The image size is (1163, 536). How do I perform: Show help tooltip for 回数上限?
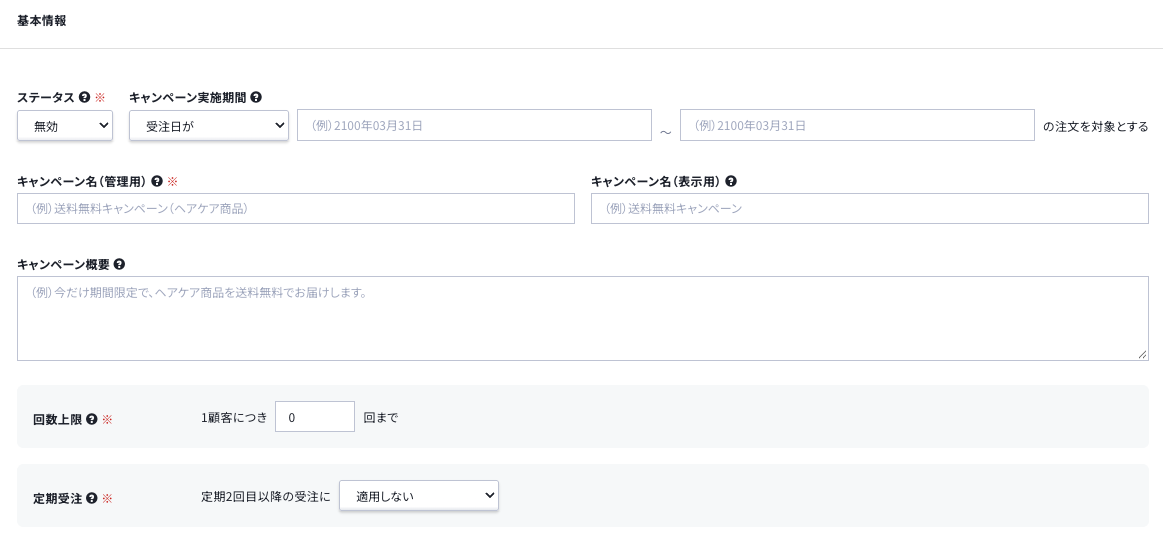pos(91,419)
